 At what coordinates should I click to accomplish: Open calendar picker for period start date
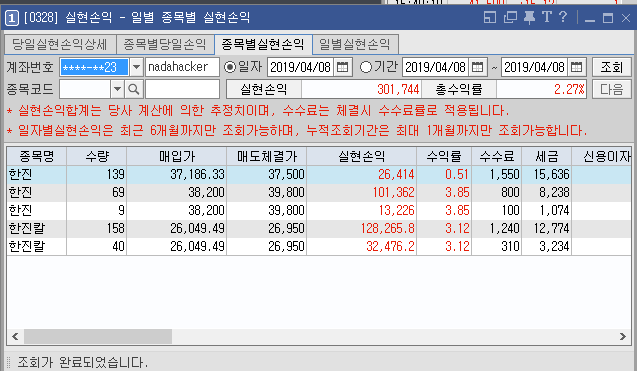(x=477, y=67)
